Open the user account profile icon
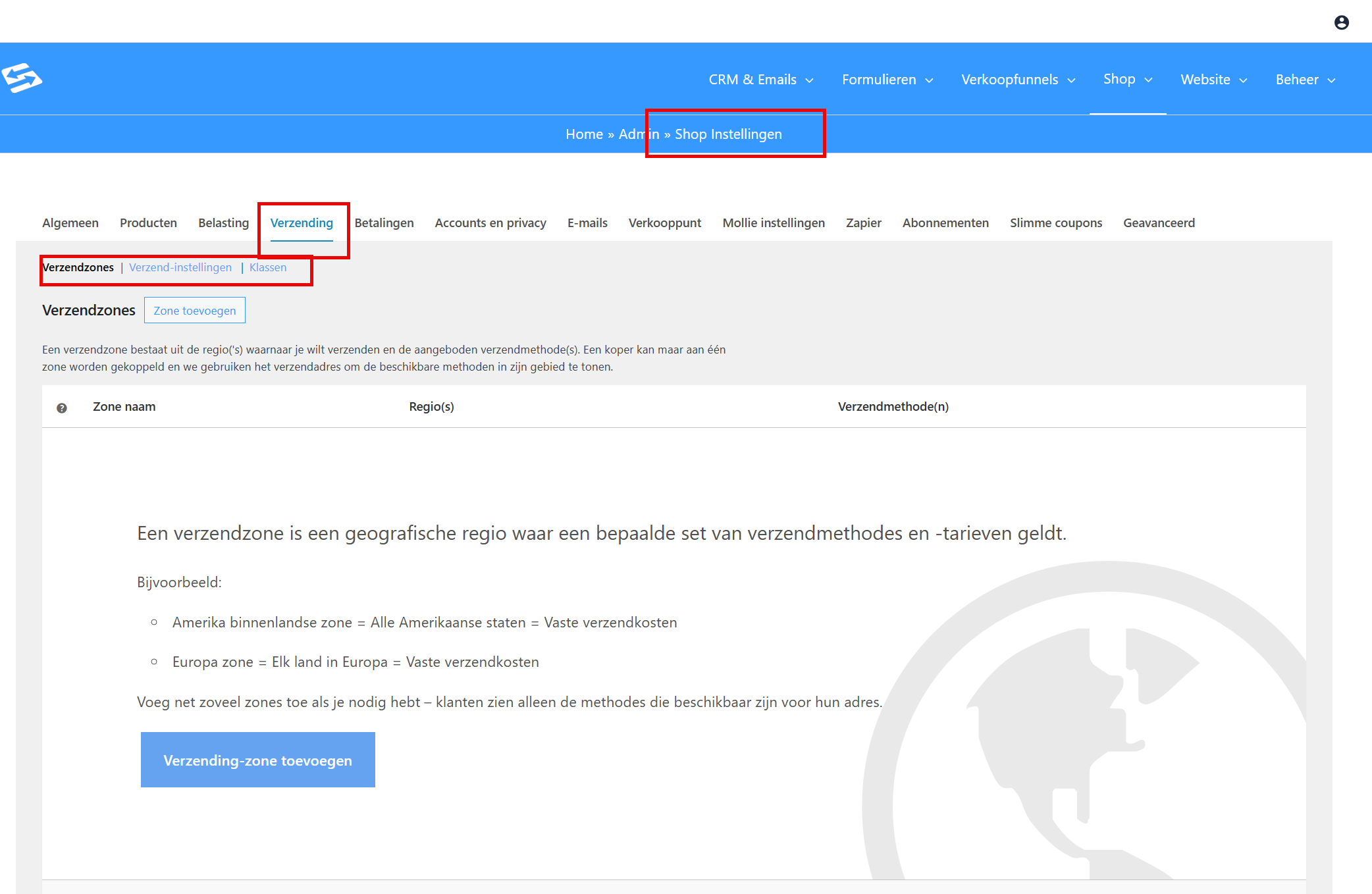1372x894 pixels. click(1341, 22)
